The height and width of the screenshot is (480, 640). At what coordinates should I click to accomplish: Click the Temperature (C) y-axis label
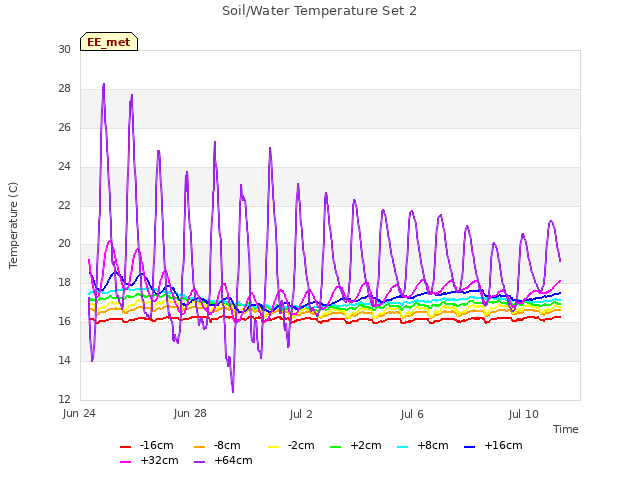tap(13, 225)
